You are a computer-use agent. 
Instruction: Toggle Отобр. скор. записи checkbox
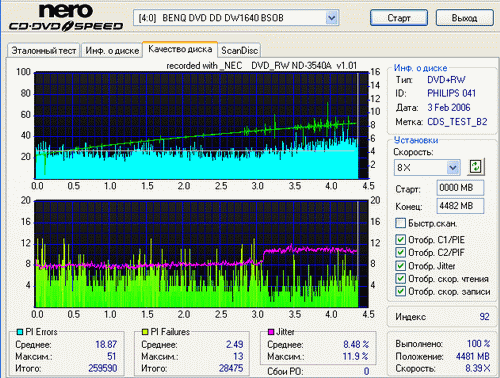click(x=400, y=291)
